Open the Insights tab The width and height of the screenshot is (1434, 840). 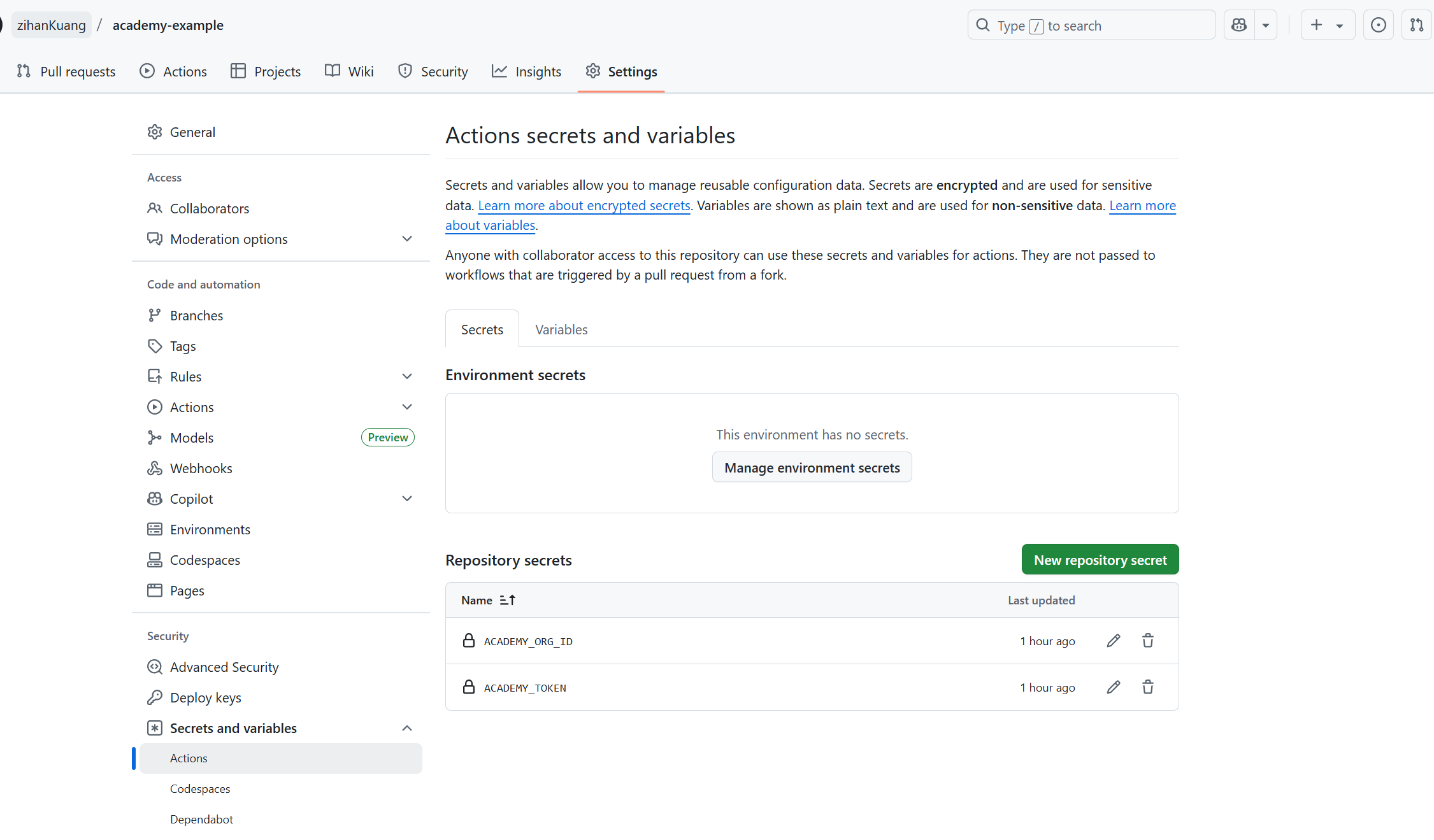(x=527, y=71)
